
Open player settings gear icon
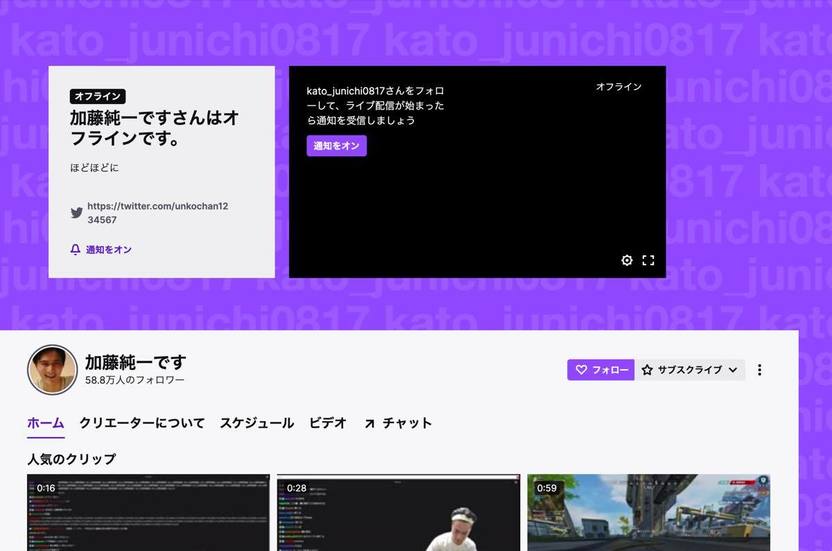coord(627,260)
